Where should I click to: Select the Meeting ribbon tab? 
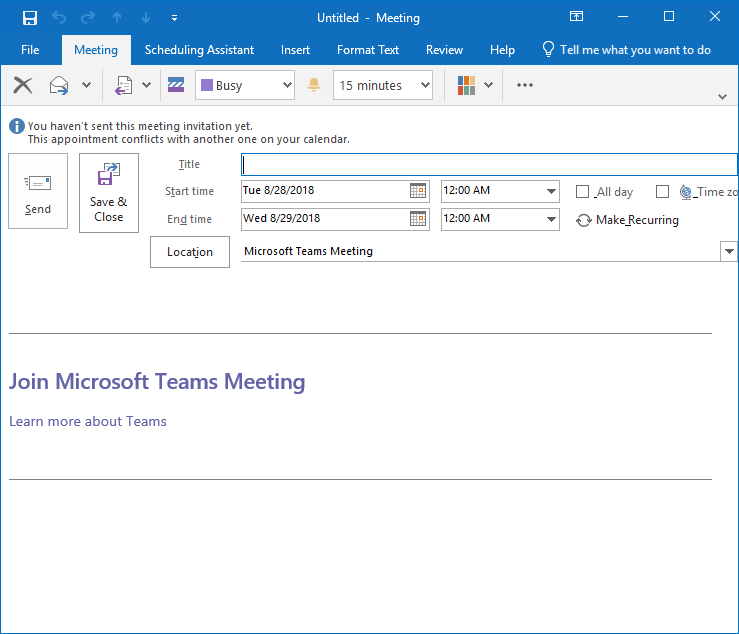tap(96, 50)
